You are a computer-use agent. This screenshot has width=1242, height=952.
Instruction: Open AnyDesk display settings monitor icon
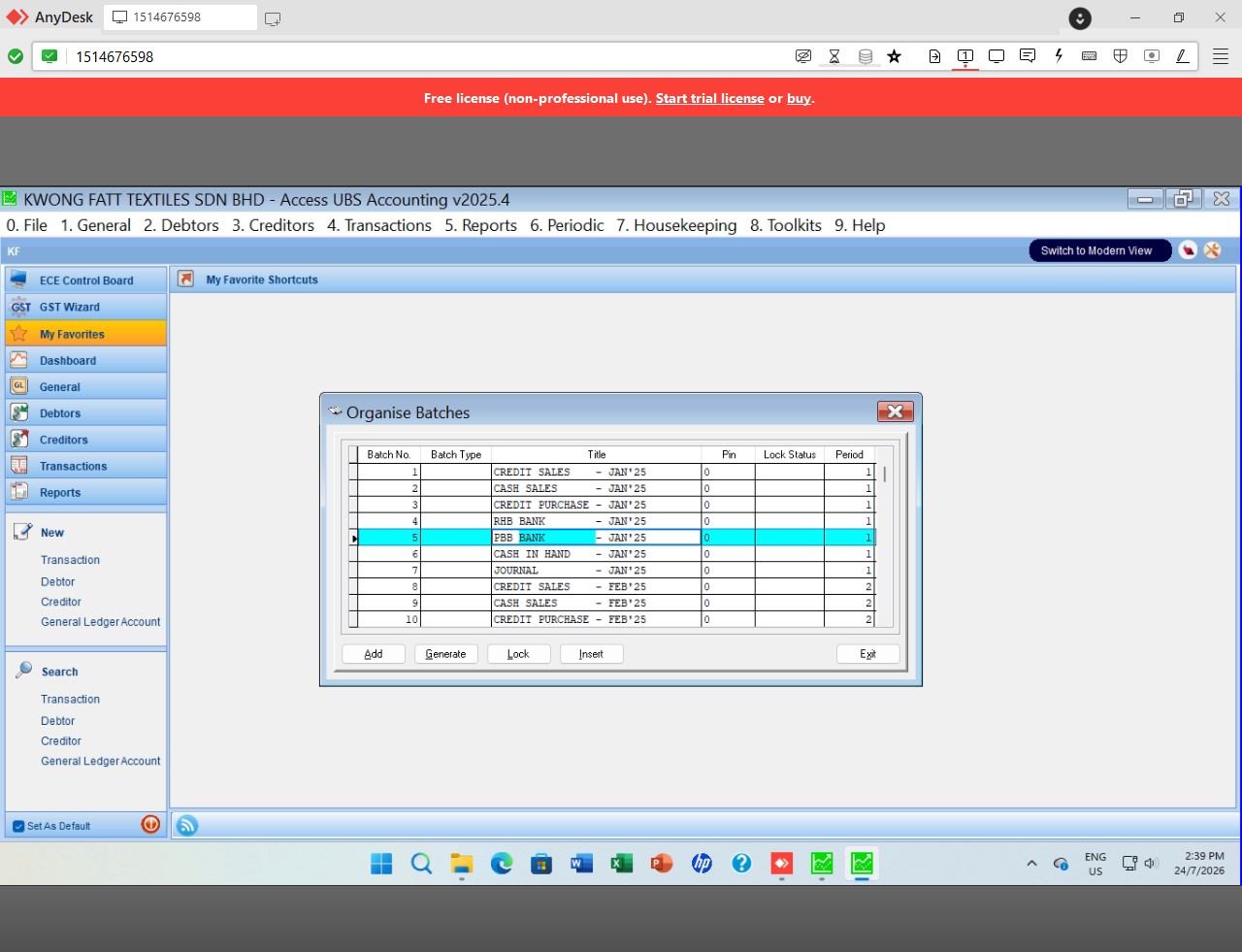[997, 56]
